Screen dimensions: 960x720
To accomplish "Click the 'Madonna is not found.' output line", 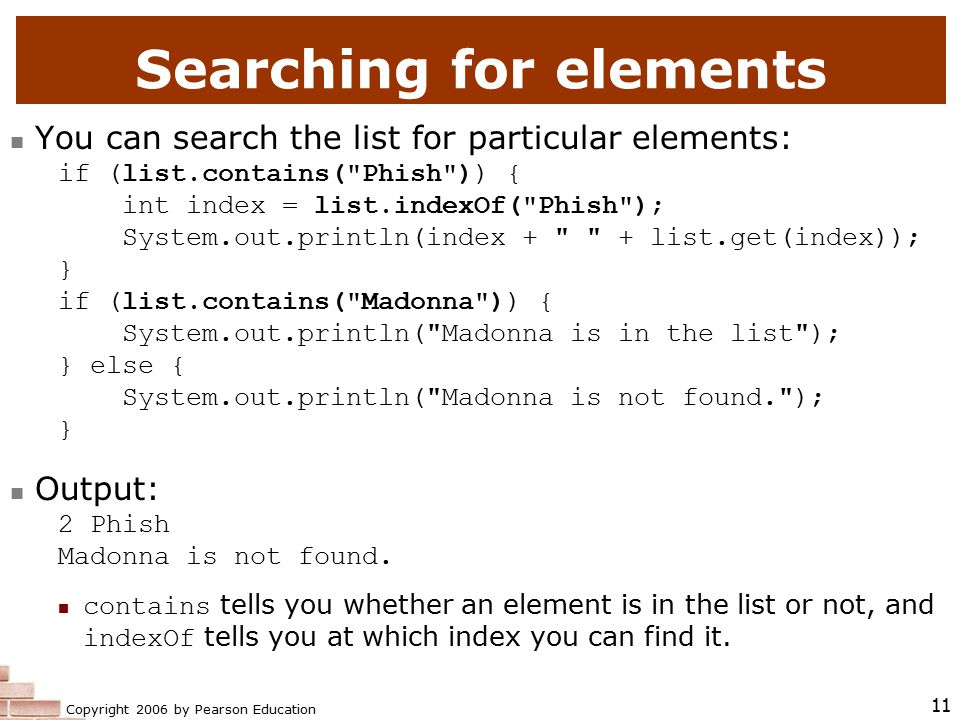I will [x=224, y=557].
